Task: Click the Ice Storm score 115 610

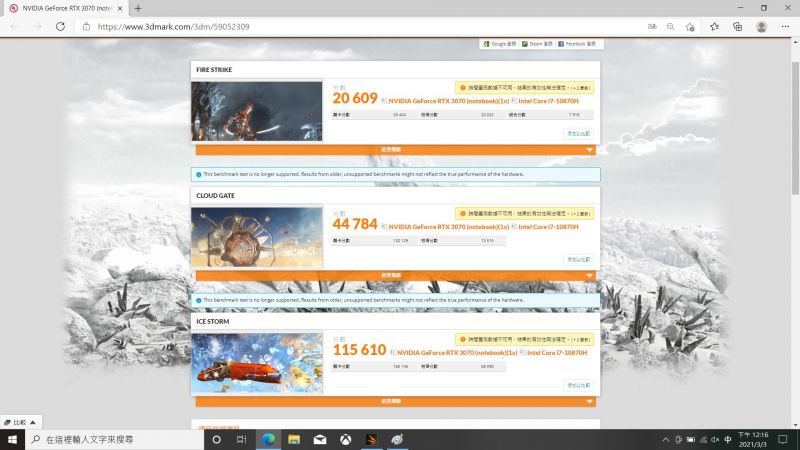Action: pyautogui.click(x=360, y=350)
